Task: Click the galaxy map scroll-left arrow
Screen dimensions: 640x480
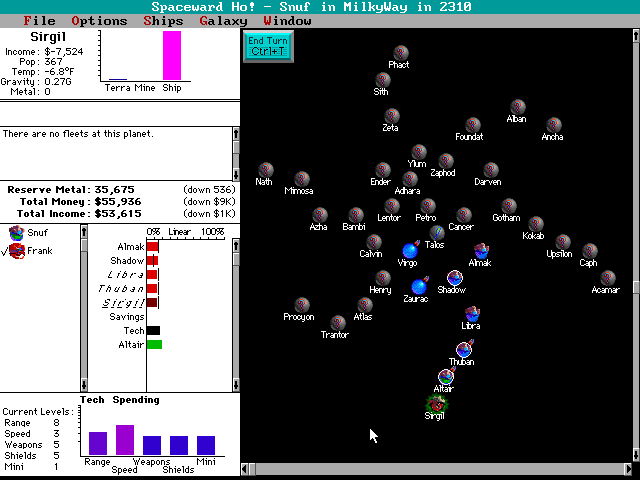Action: pyautogui.click(x=245, y=469)
